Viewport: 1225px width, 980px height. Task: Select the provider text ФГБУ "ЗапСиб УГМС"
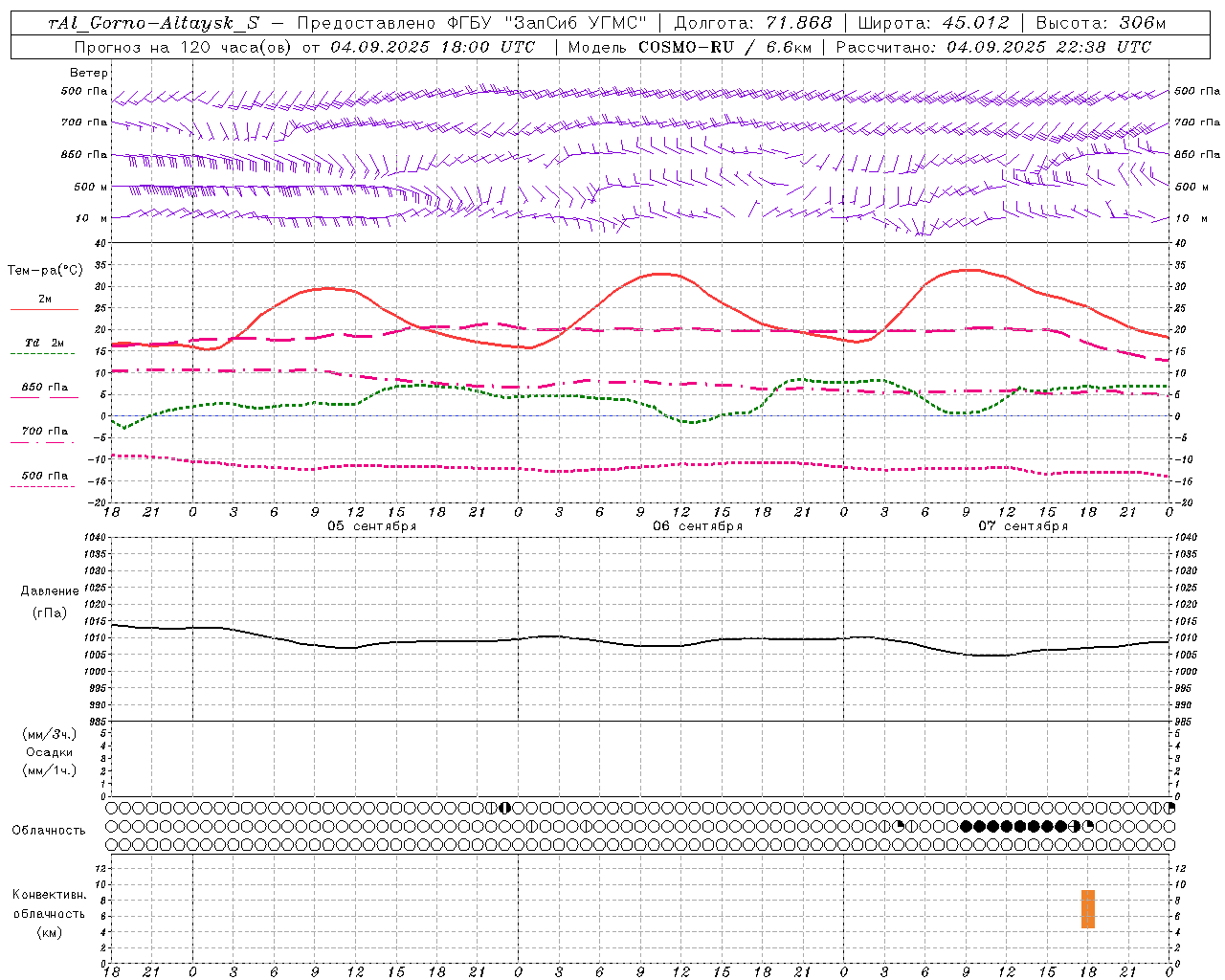pos(546,23)
